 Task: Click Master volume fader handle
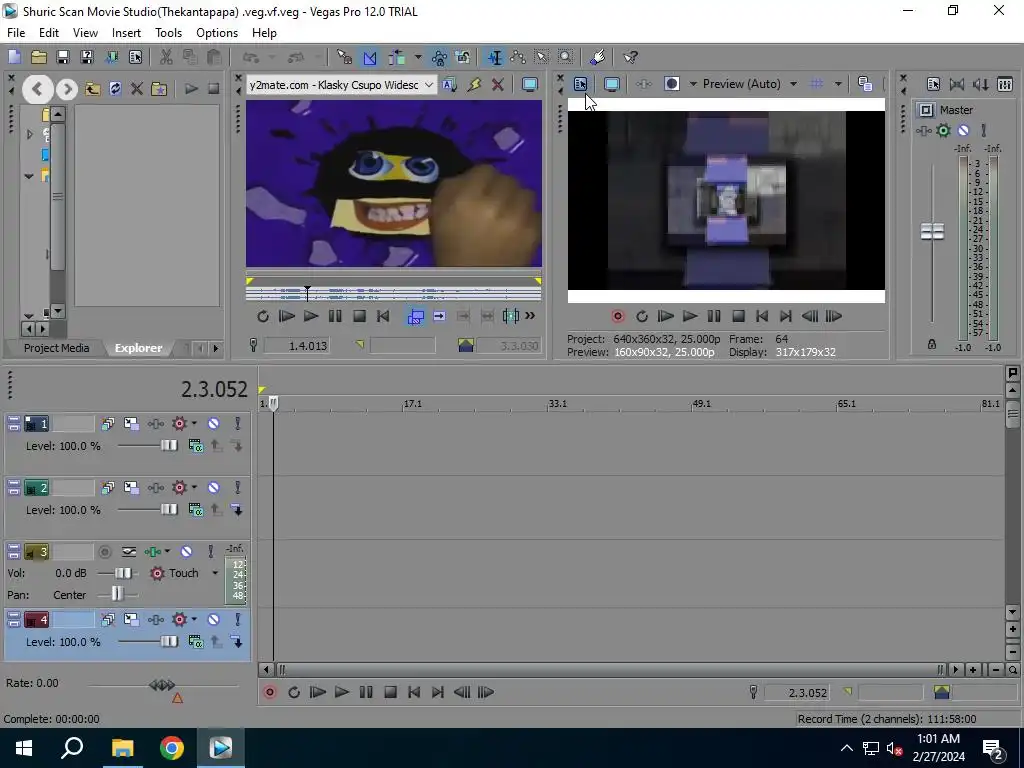click(x=932, y=232)
